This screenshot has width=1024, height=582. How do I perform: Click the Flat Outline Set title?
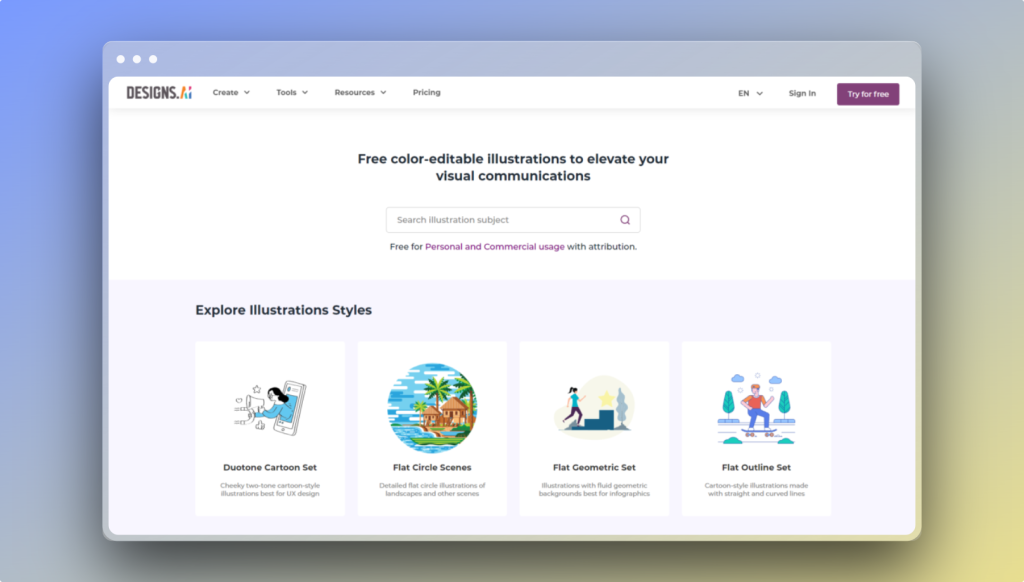click(x=756, y=467)
